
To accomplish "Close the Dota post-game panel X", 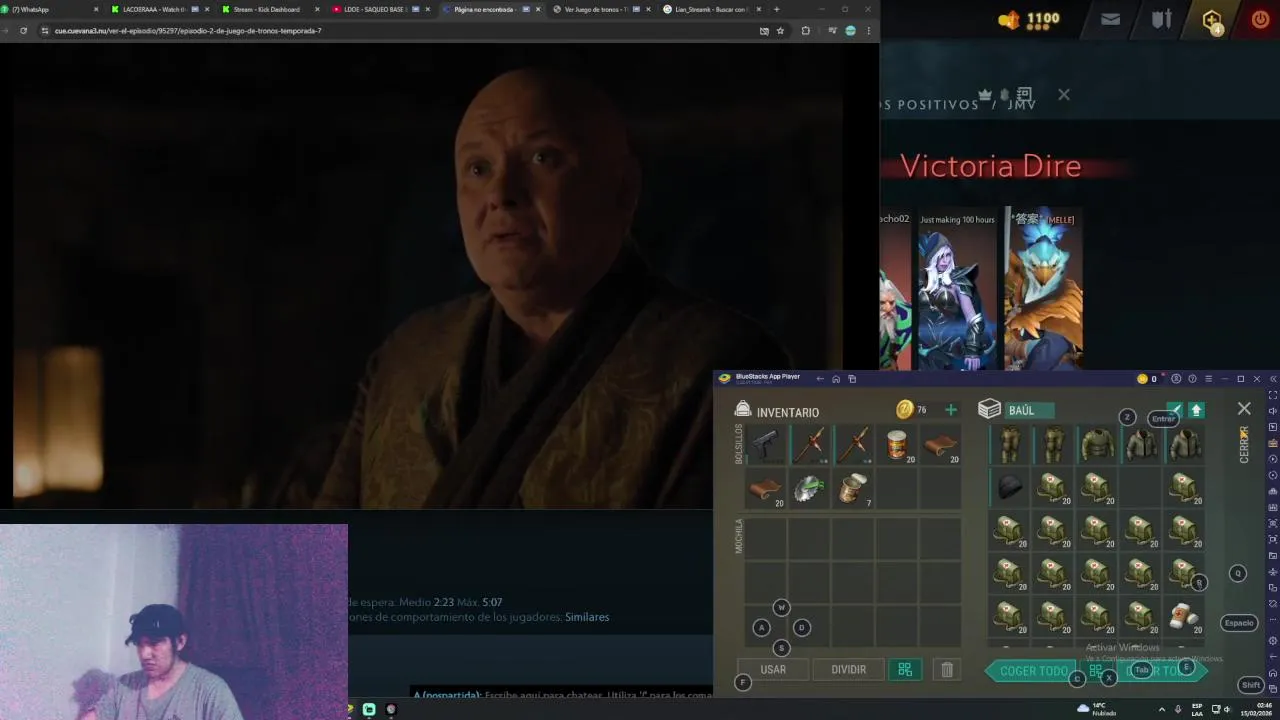I will 1064,95.
